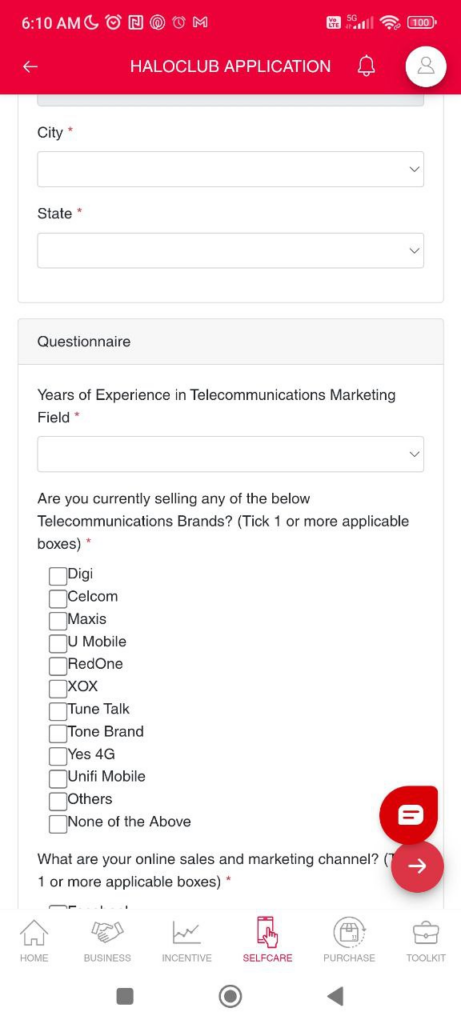Tap the back arrow in the header

pyautogui.click(x=30, y=67)
